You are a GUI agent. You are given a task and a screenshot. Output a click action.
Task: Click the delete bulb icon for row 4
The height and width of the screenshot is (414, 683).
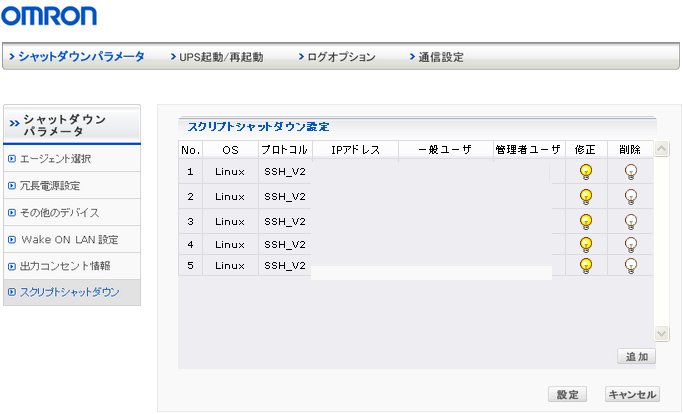coord(631,244)
